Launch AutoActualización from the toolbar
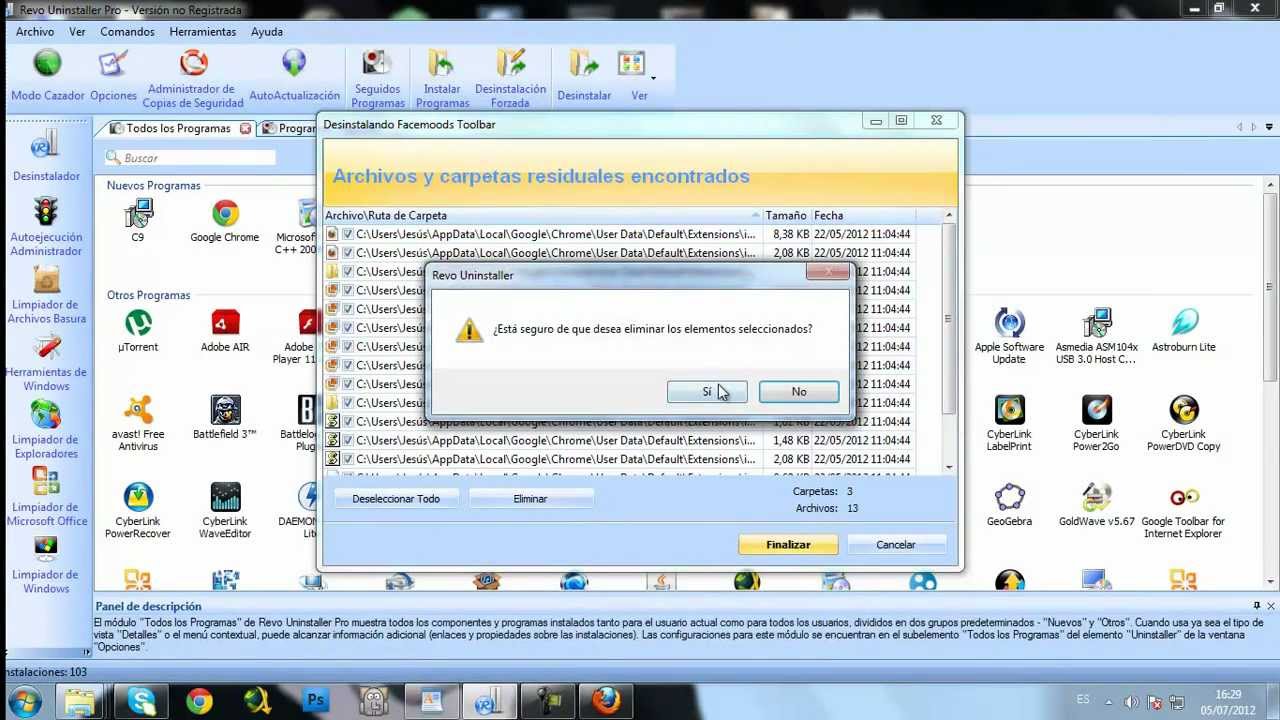1280x720 pixels. click(294, 76)
